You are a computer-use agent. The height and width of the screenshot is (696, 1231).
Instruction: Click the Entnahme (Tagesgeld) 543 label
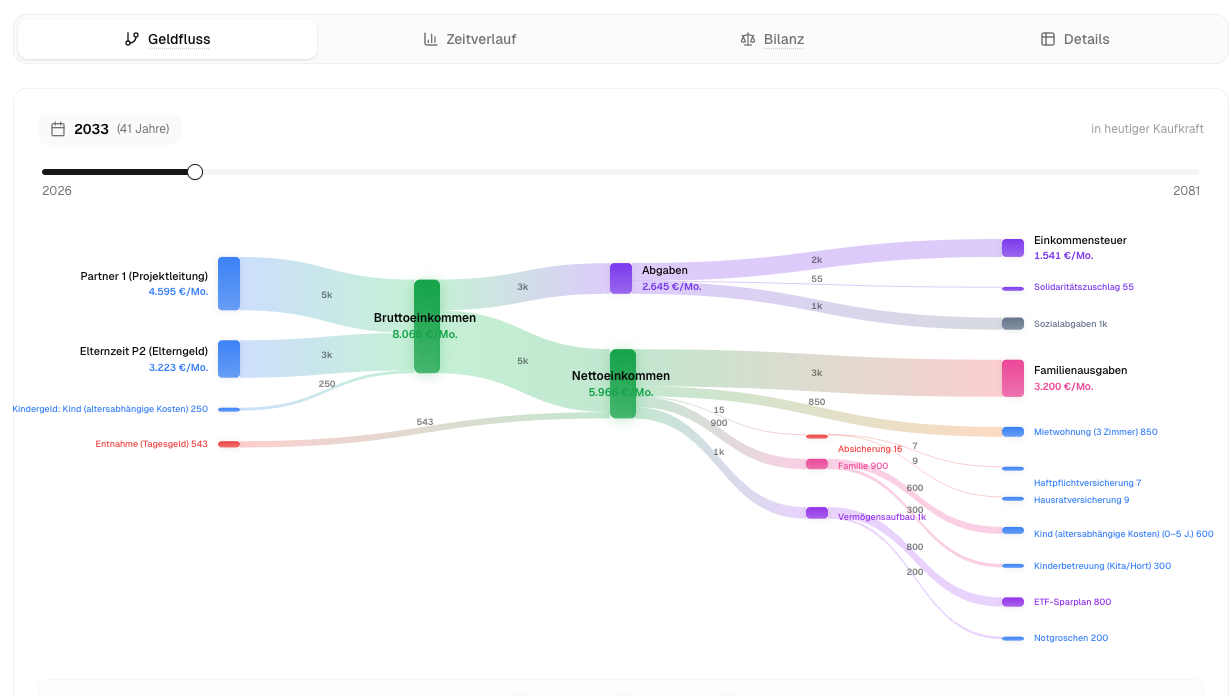(152, 444)
